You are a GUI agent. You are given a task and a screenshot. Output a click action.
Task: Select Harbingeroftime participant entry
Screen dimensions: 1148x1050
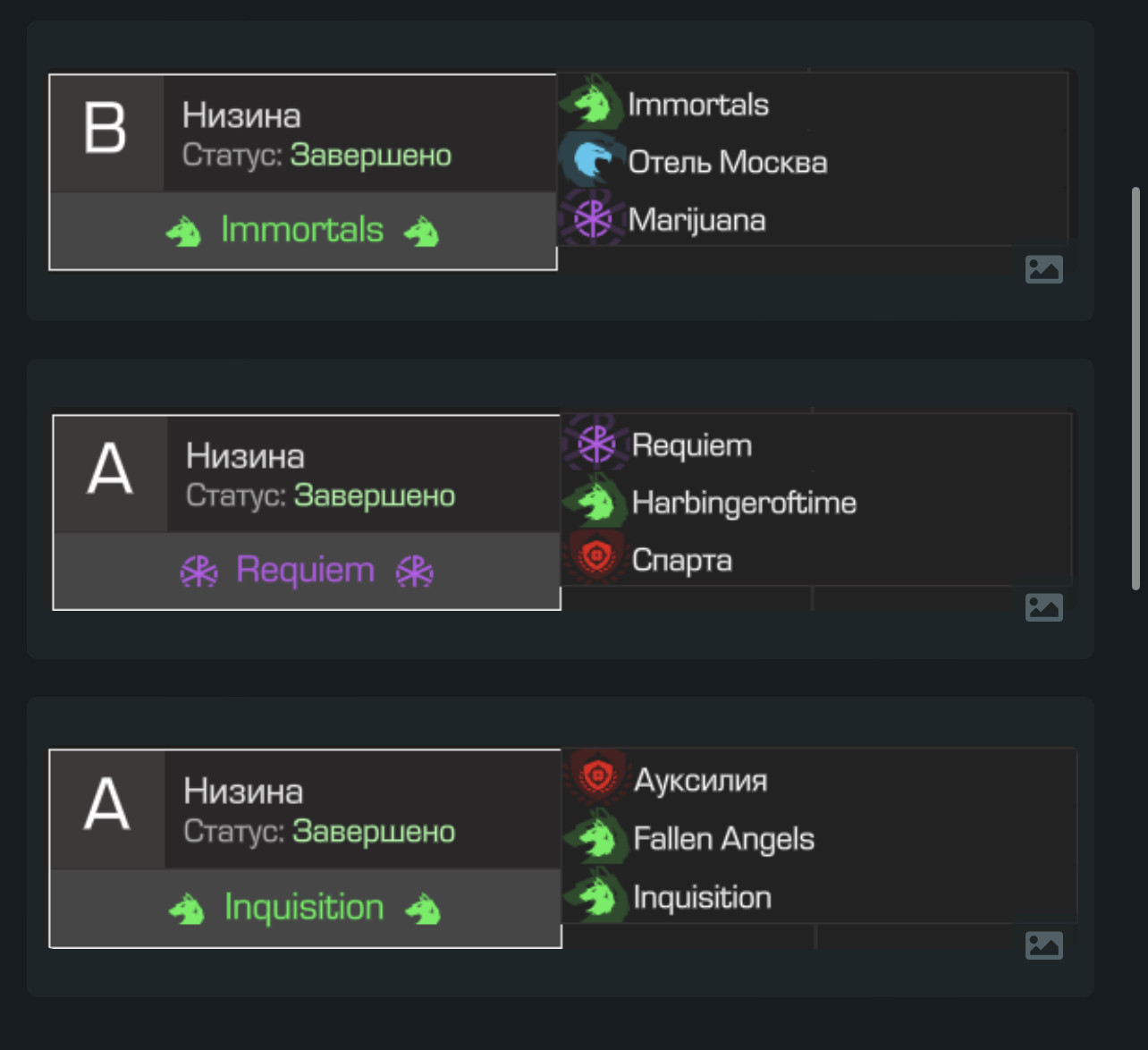(816, 502)
